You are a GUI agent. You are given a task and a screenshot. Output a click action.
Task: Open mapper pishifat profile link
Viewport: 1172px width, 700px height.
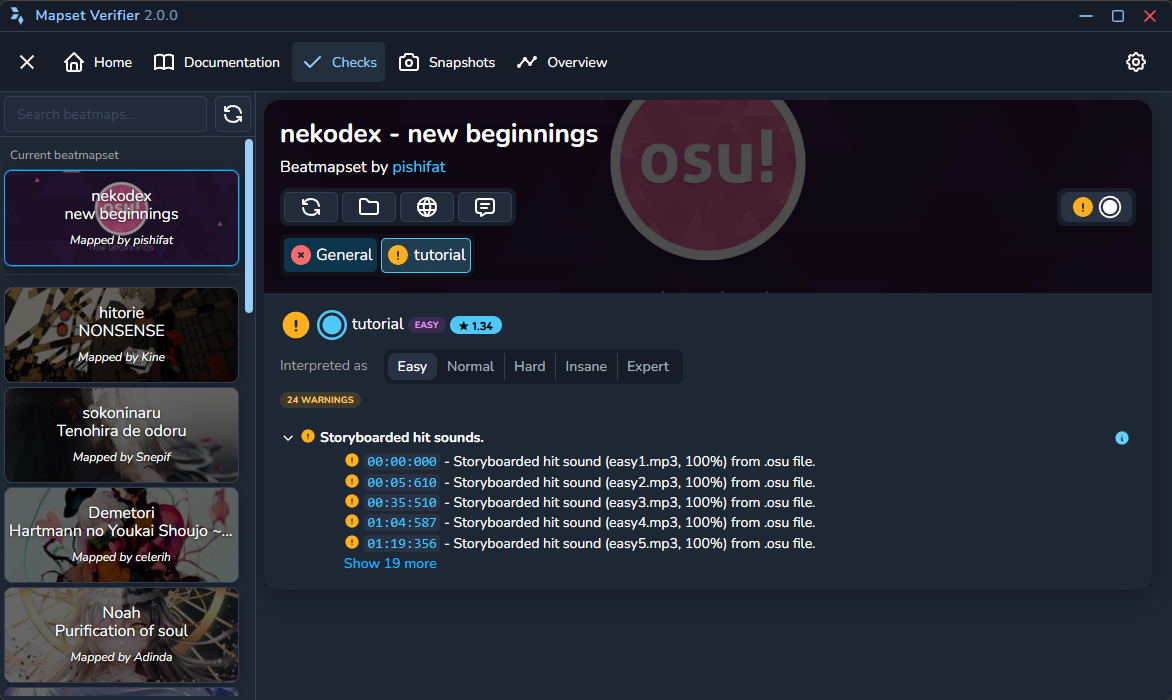pyautogui.click(x=419, y=167)
